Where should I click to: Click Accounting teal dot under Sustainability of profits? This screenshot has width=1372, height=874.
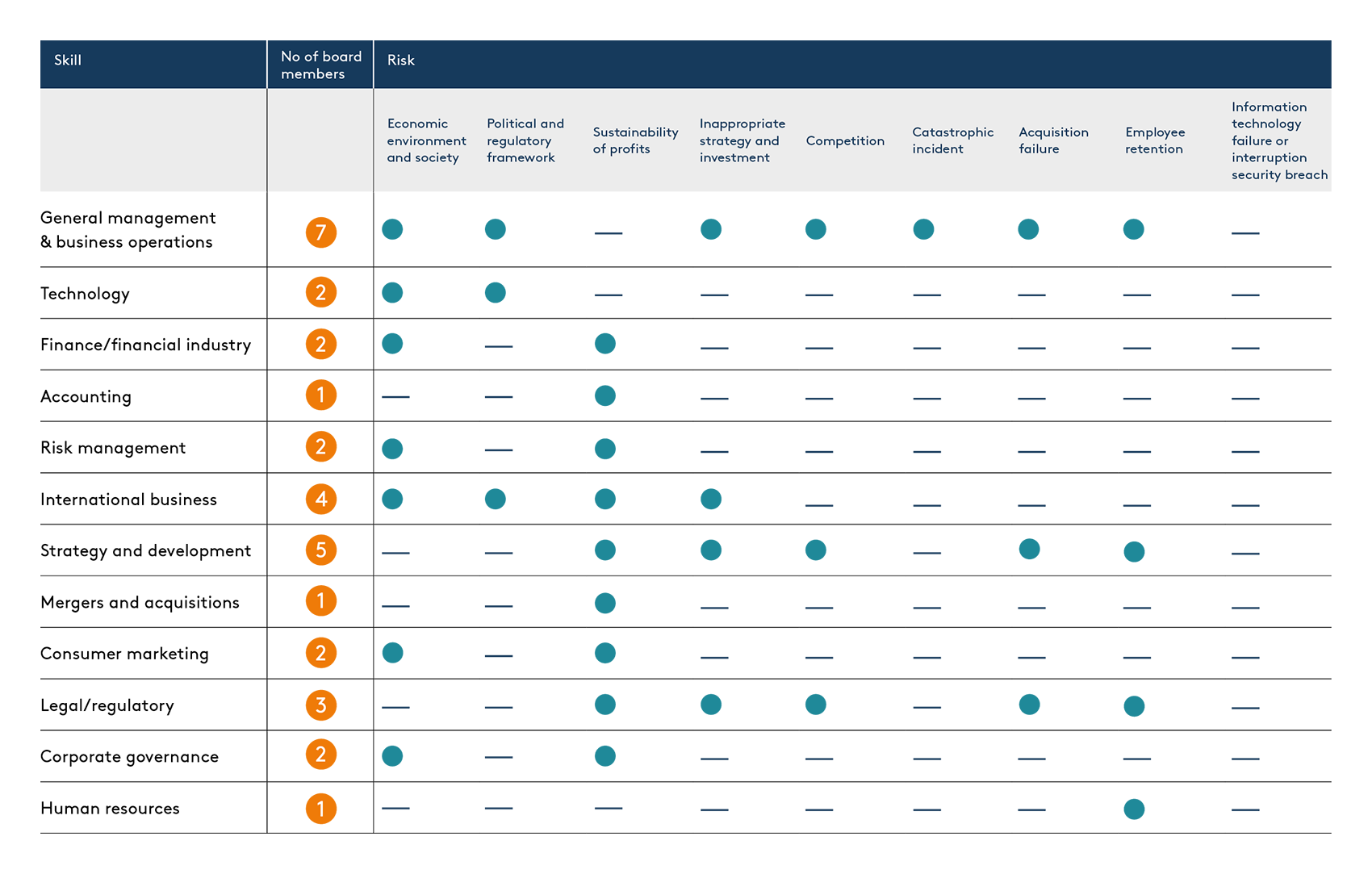coord(605,395)
